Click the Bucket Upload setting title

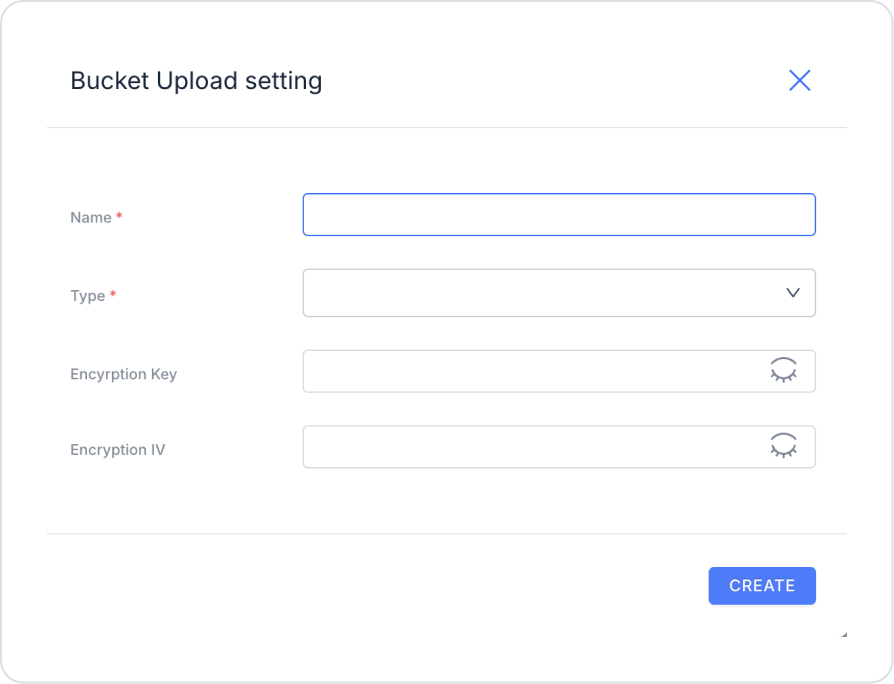pos(196,81)
